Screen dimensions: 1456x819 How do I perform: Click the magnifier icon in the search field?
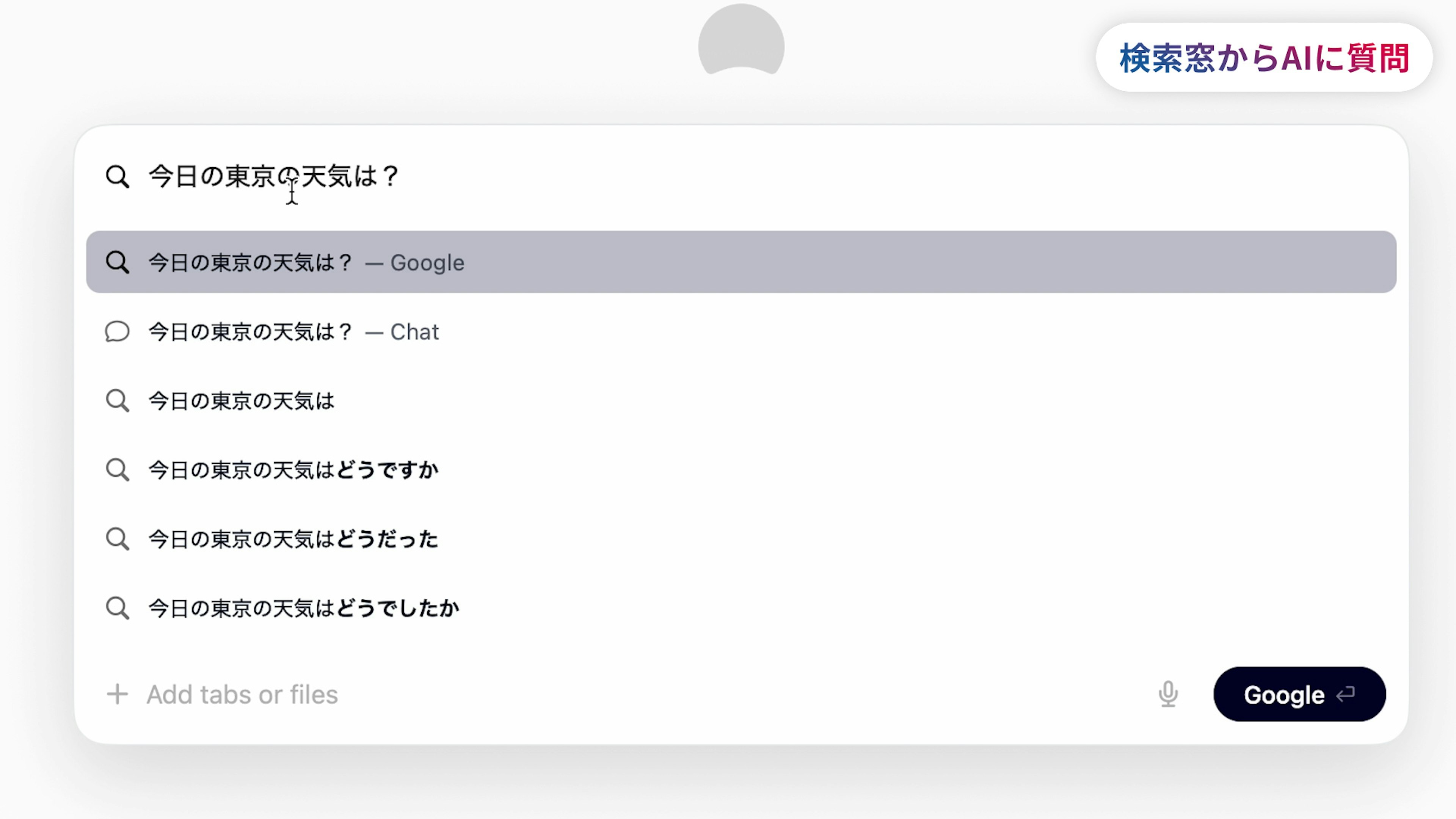click(x=118, y=176)
